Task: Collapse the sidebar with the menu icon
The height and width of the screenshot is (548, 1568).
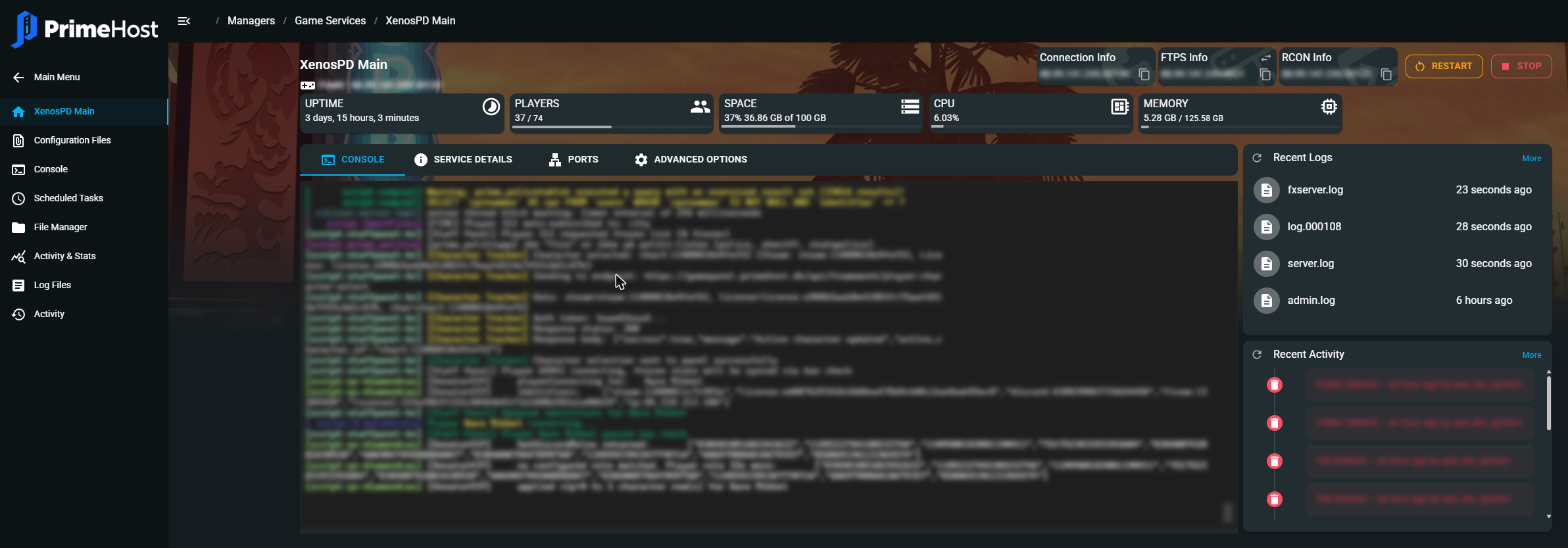Action: (x=184, y=20)
